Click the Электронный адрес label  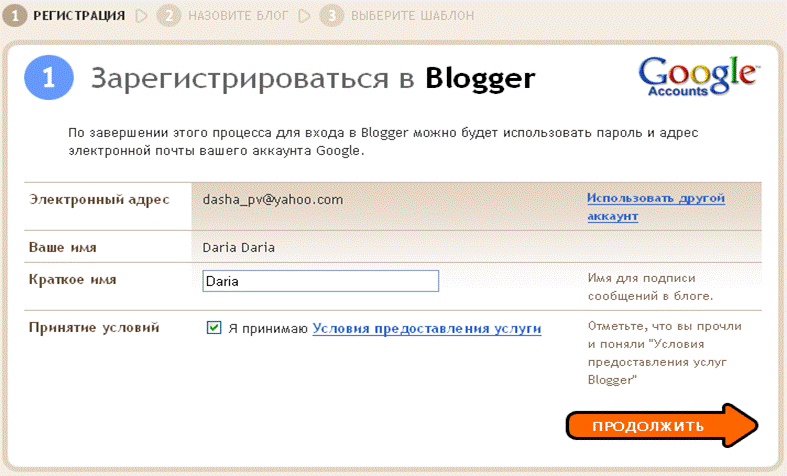click(99, 200)
